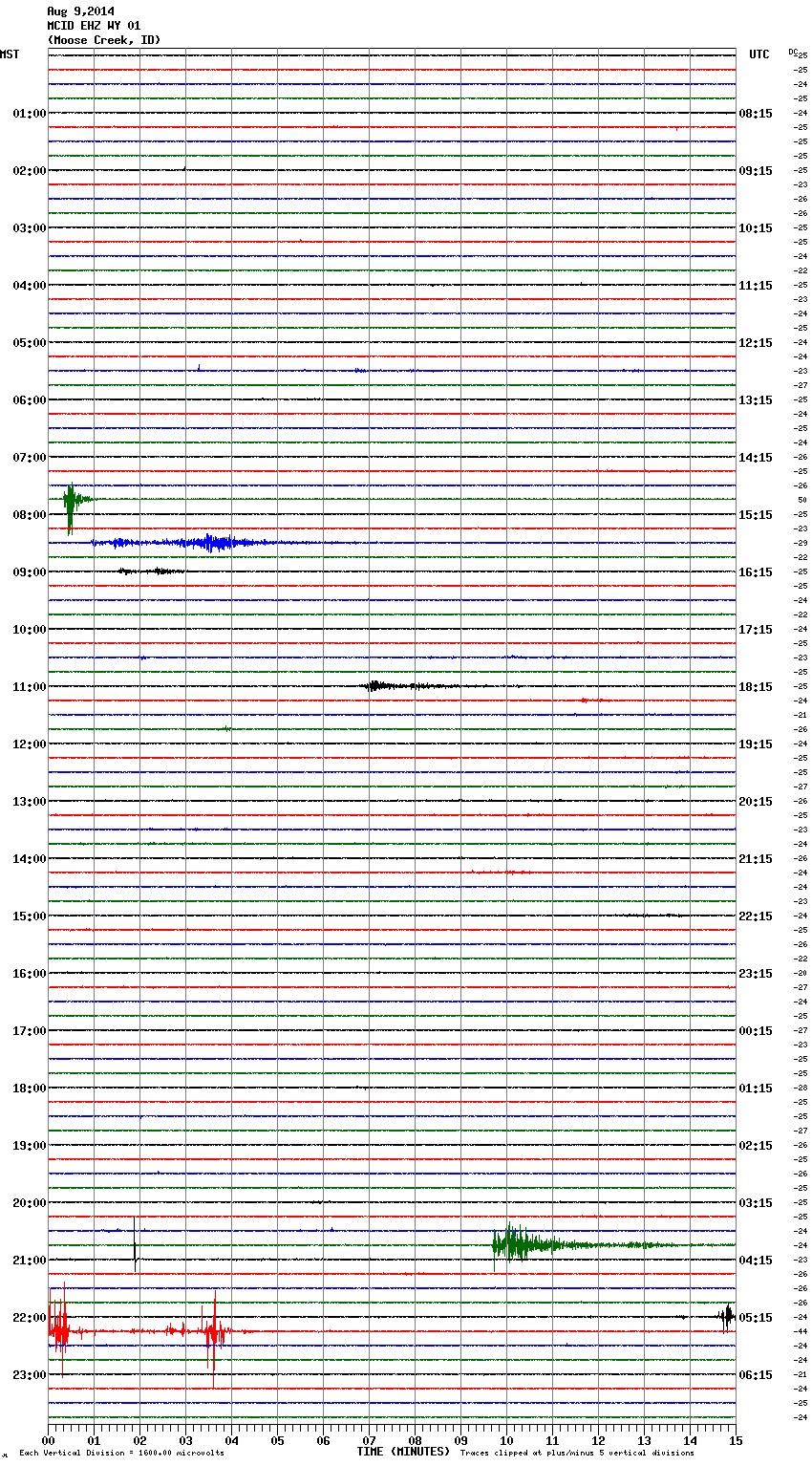This screenshot has width=812, height=1466.
Task: Select the 05:00 MST row label
Action: (30, 343)
